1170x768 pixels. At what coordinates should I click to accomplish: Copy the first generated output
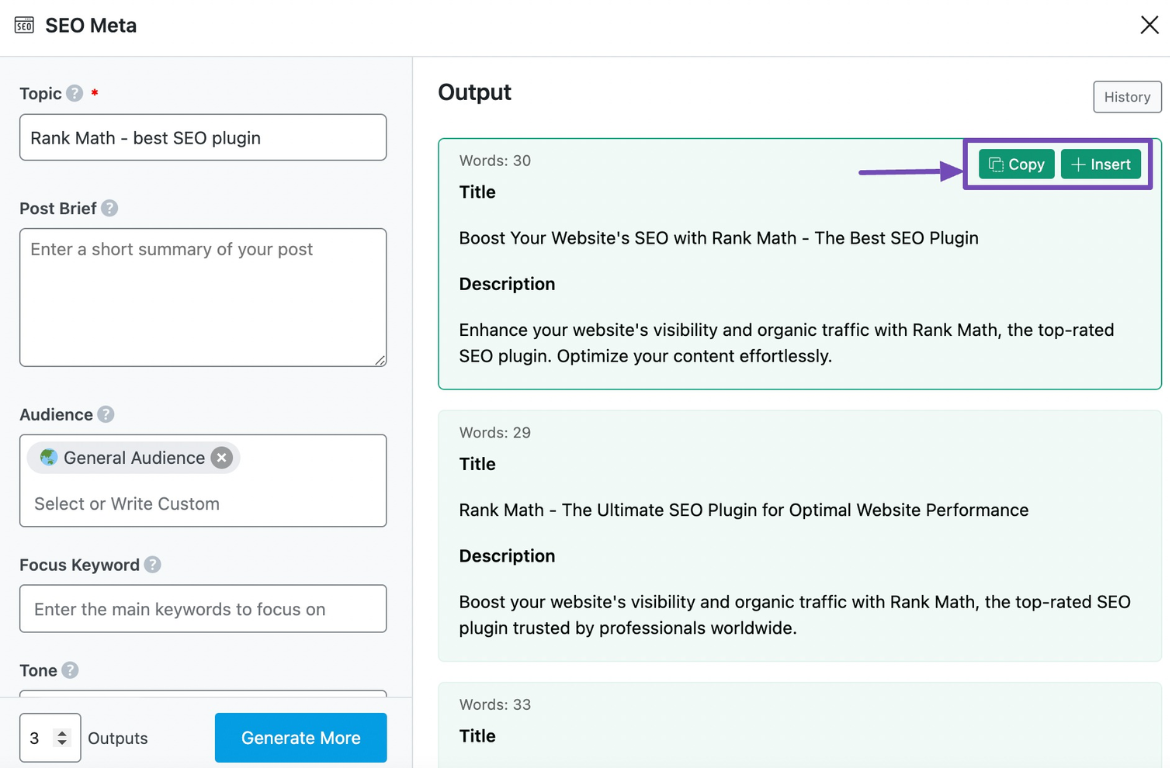[1016, 165]
